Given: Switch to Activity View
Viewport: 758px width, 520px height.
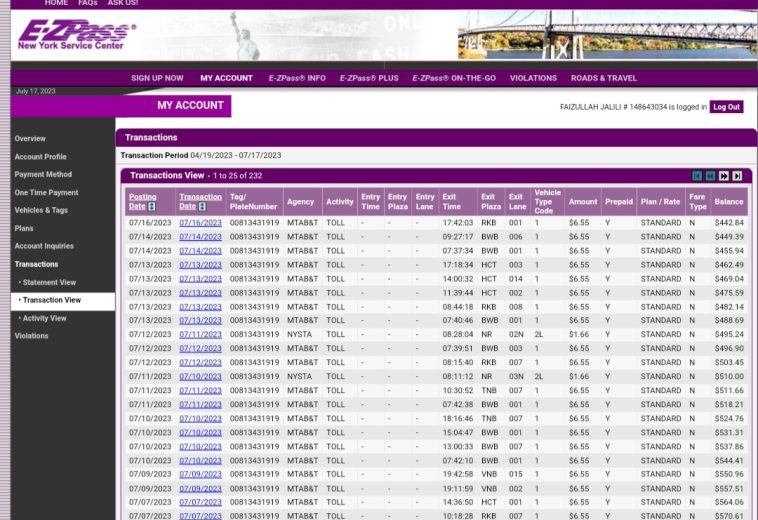Looking at the screenshot, I should (44, 318).
